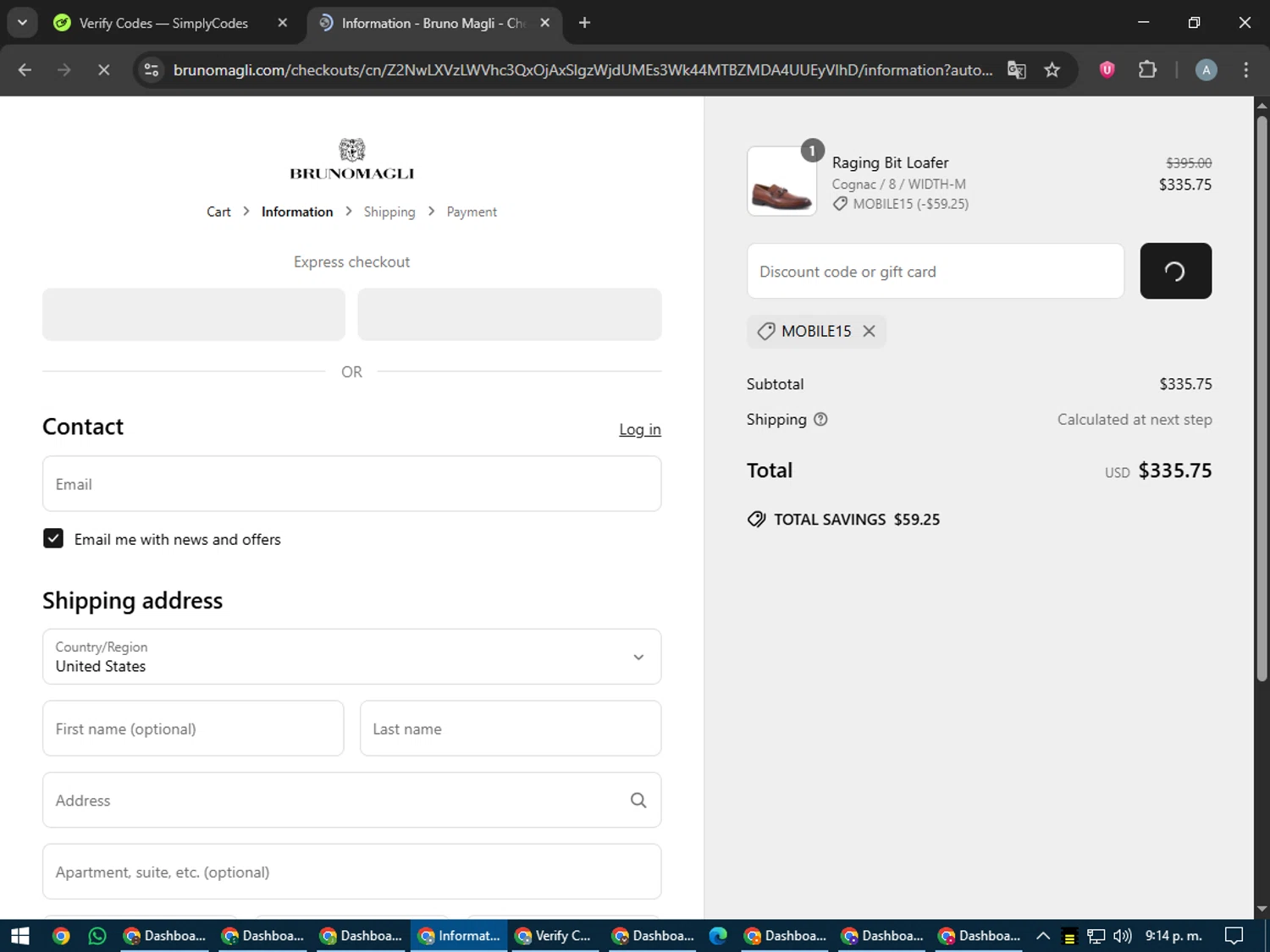Click the browser forward arrow
The image size is (1270, 952).
click(64, 70)
